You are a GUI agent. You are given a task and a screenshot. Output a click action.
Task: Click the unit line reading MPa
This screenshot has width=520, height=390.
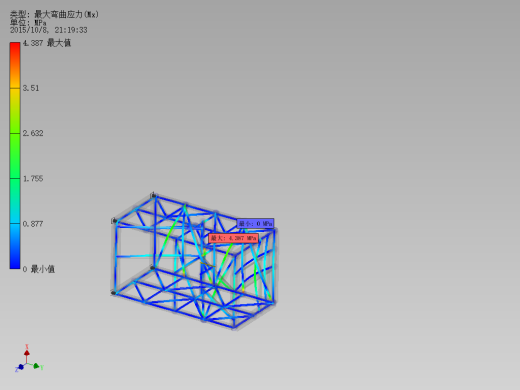click(28, 23)
